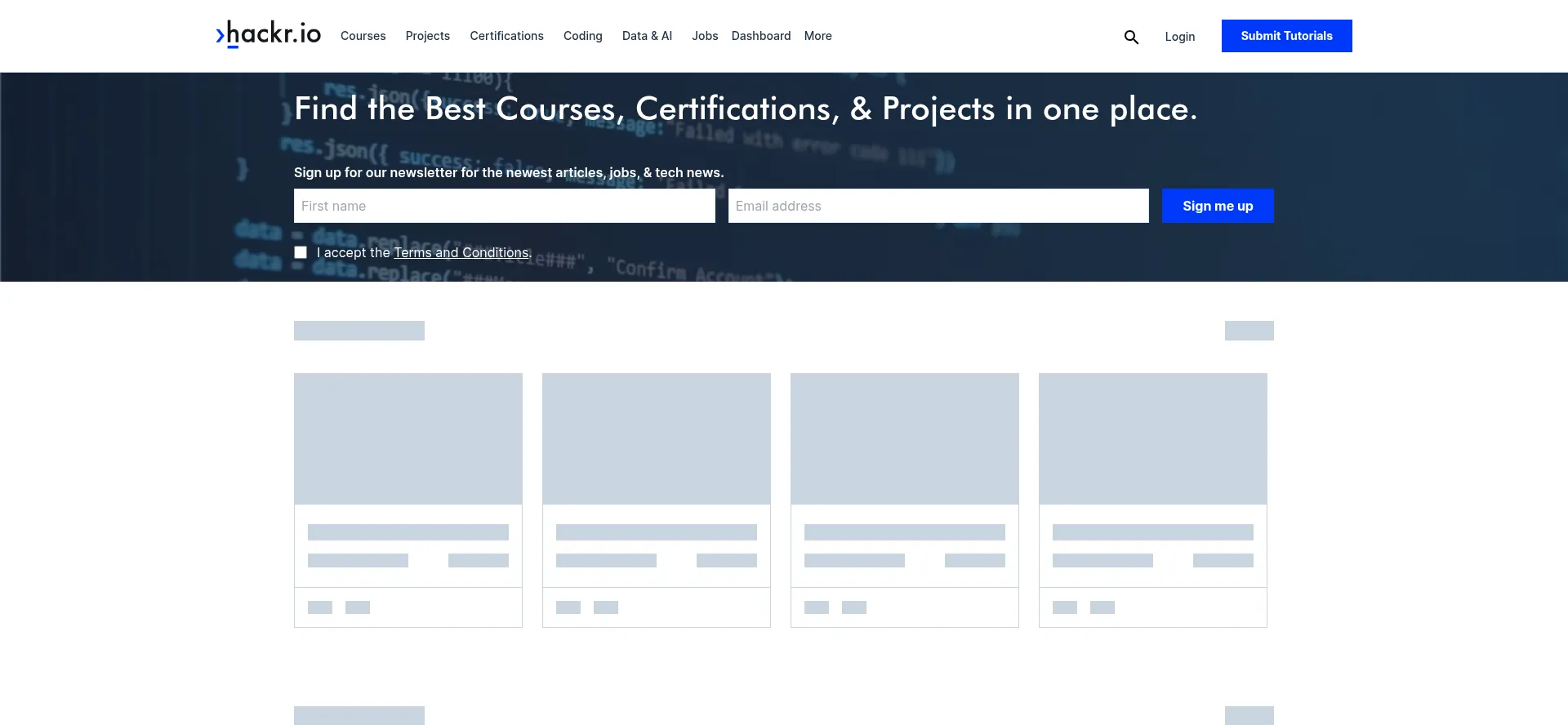Select the first loading card thumbnail
Image resolution: width=1568 pixels, height=725 pixels.
[408, 438]
